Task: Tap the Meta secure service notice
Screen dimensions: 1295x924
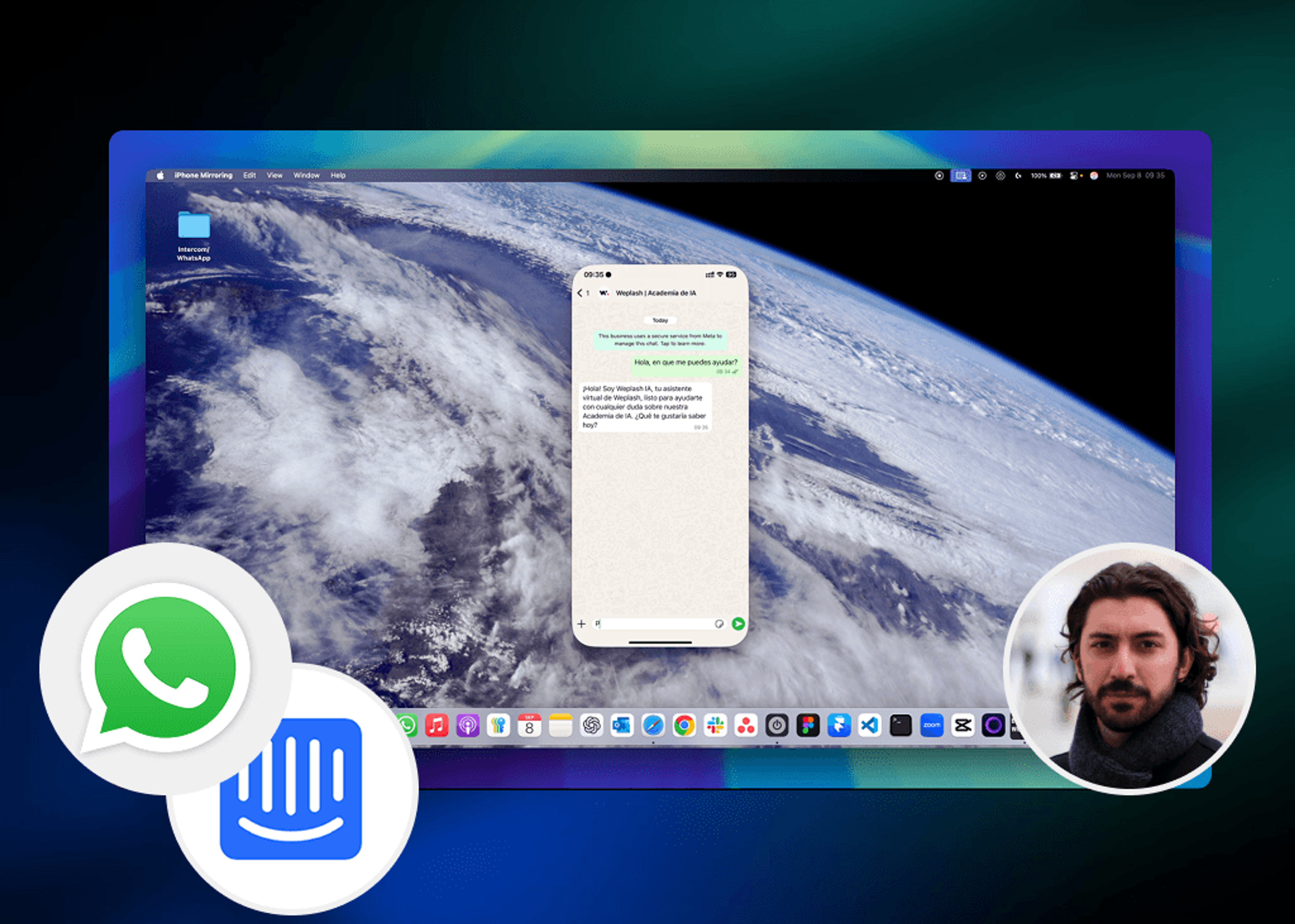Action: coord(660,340)
